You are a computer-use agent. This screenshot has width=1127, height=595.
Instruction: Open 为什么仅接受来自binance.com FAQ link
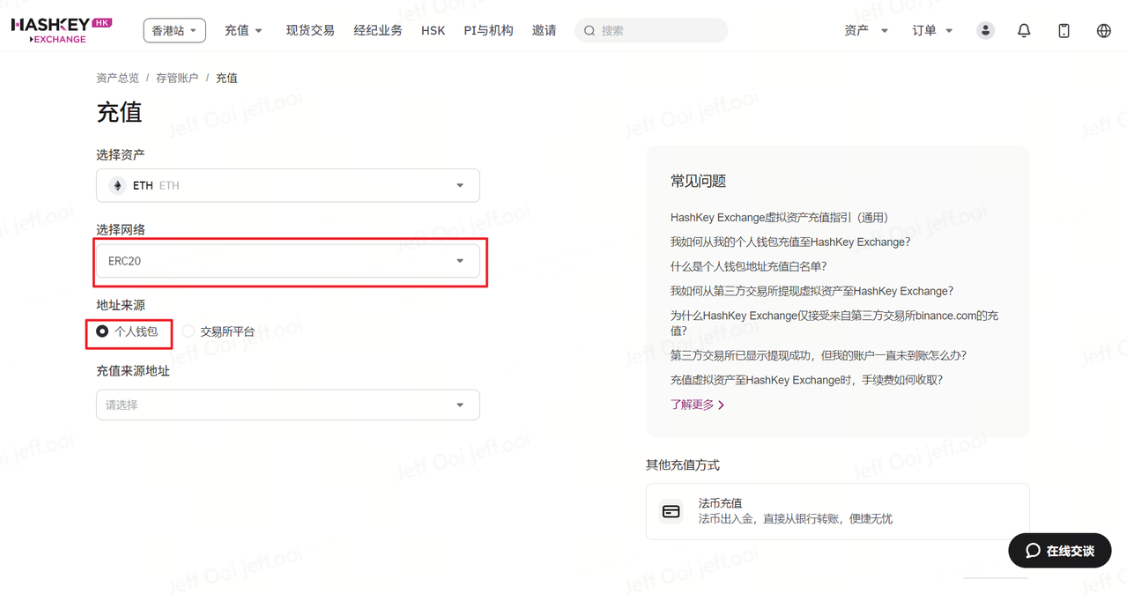[834, 323]
